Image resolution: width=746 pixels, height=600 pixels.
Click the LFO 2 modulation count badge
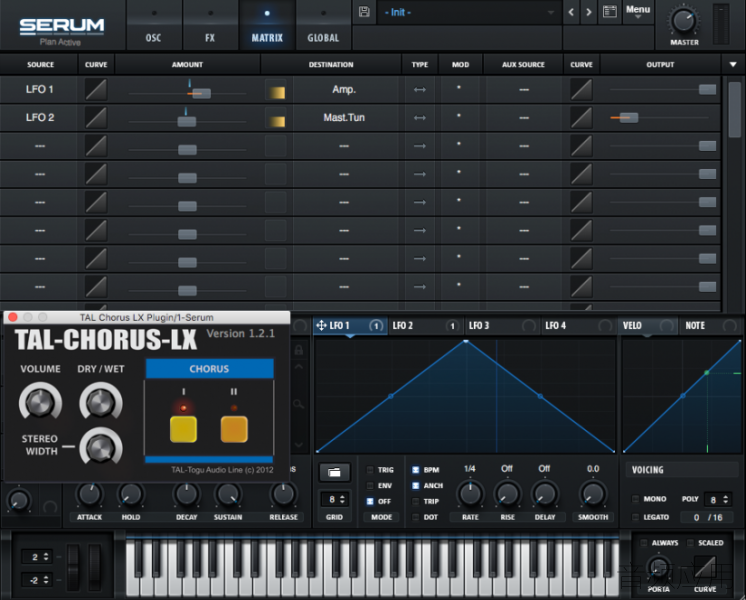[x=452, y=326]
